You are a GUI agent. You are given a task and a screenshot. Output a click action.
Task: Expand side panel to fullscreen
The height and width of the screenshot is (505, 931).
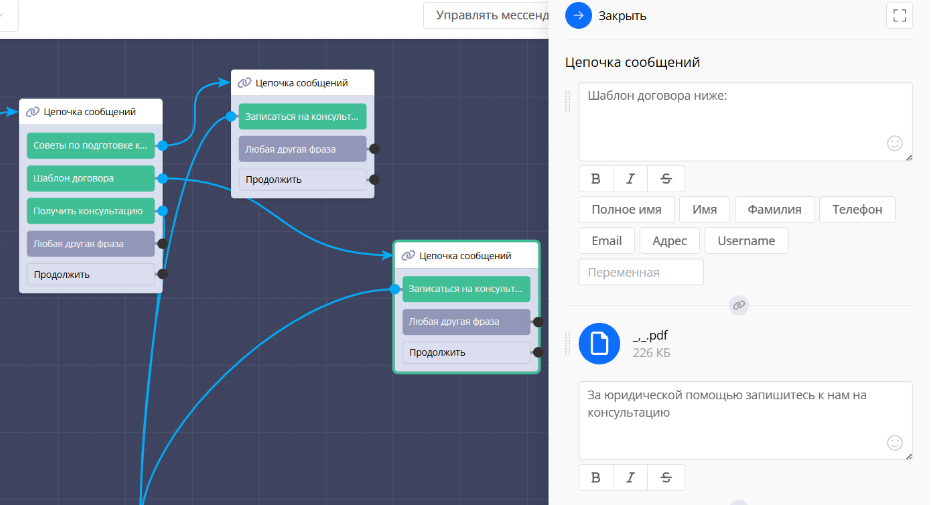(899, 15)
